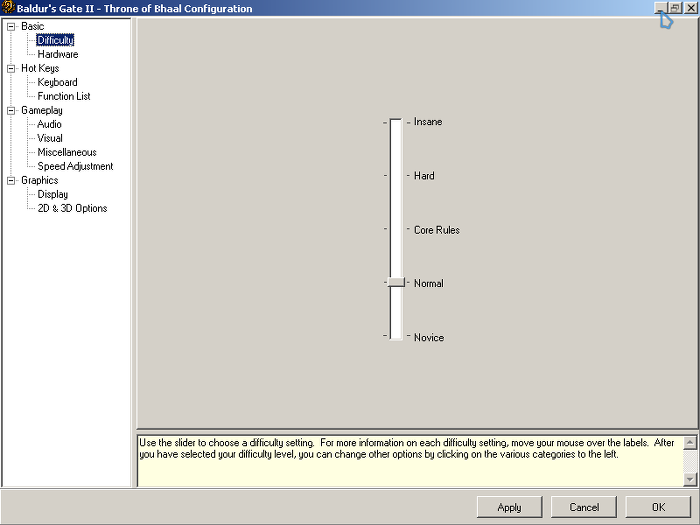Select the Hot Keys category label
Screen dimensions: 700x525
(x=40, y=68)
